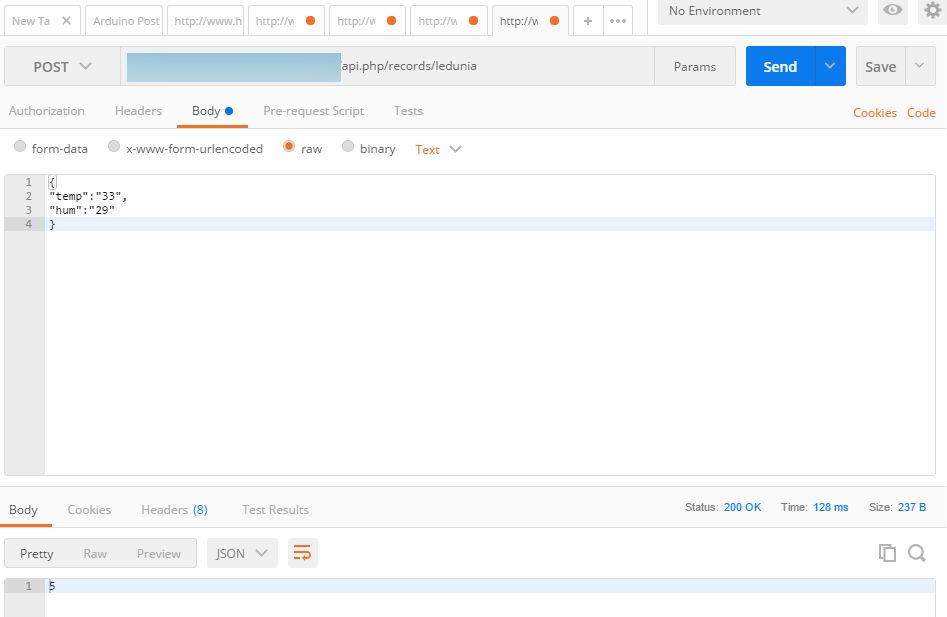The width and height of the screenshot is (947, 617).
Task: Open the Pre-request Script tab
Action: (313, 110)
